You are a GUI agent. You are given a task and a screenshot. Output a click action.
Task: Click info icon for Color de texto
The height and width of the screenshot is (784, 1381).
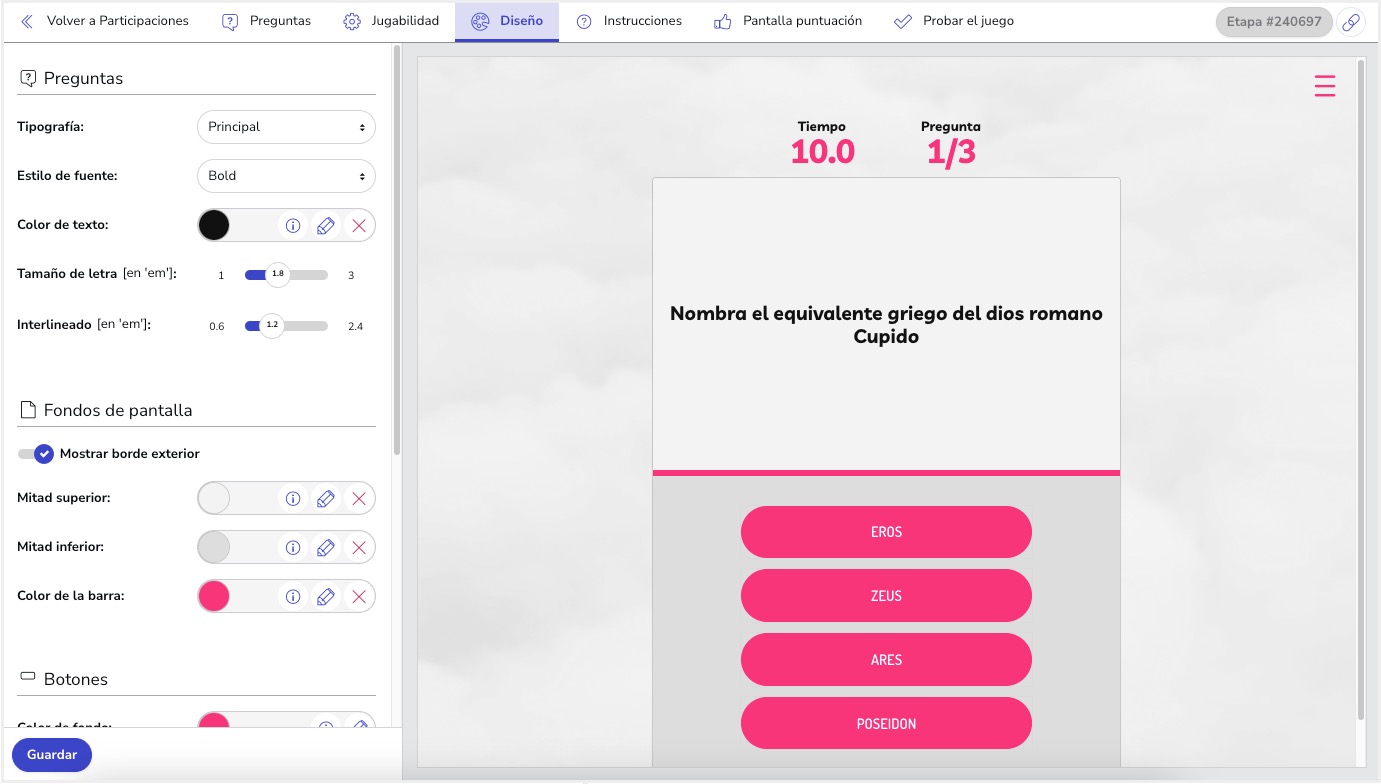[x=293, y=226]
